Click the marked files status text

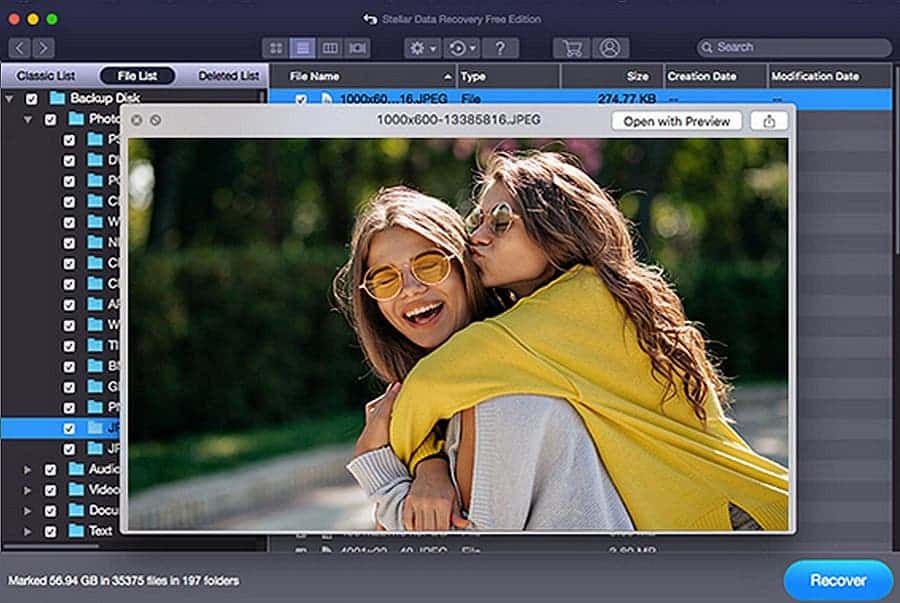[123, 581]
